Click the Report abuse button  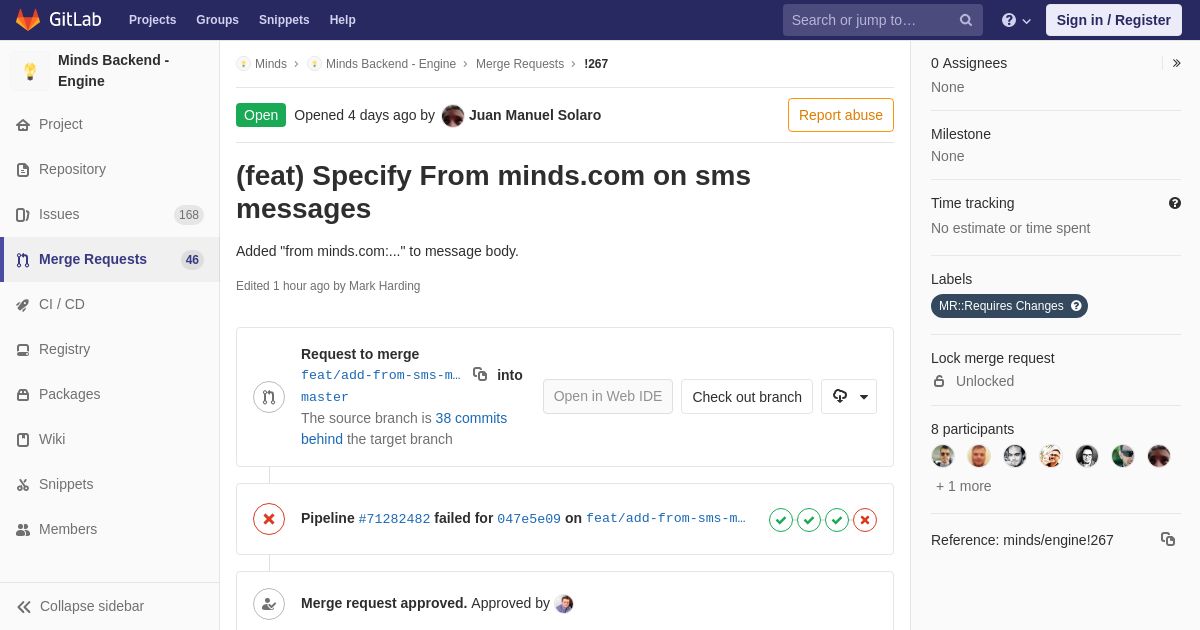841,115
